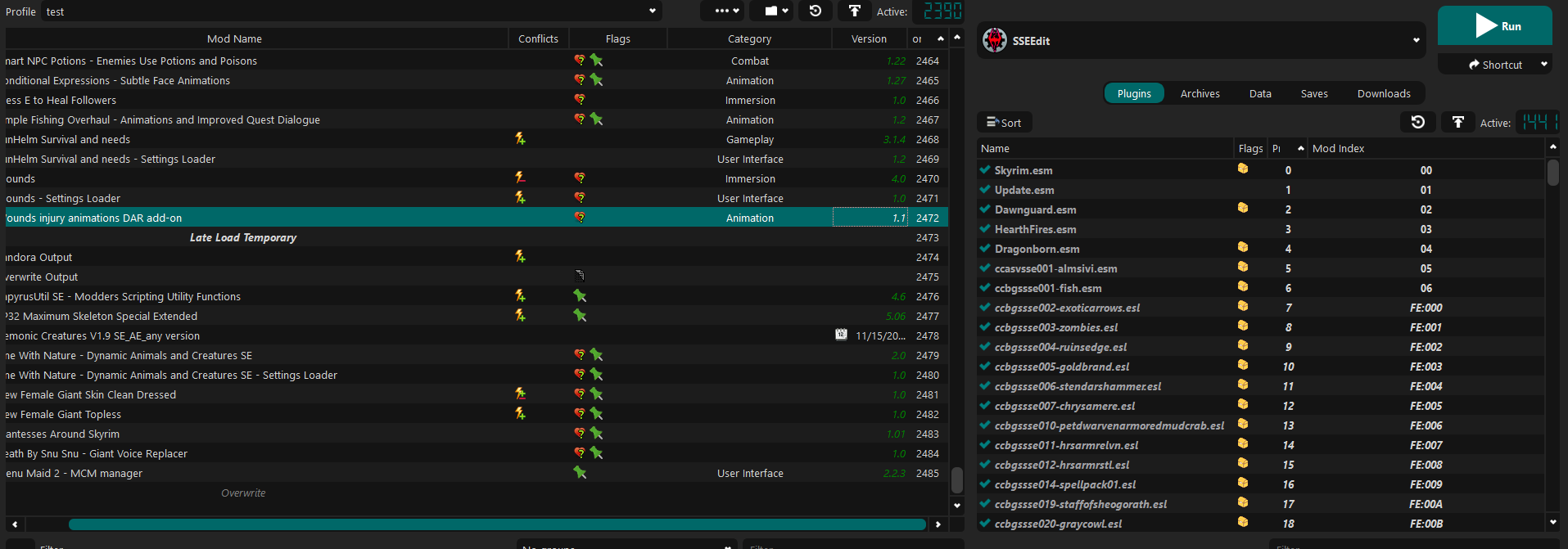Restore plugin list backup icon near Sort

1418,122
